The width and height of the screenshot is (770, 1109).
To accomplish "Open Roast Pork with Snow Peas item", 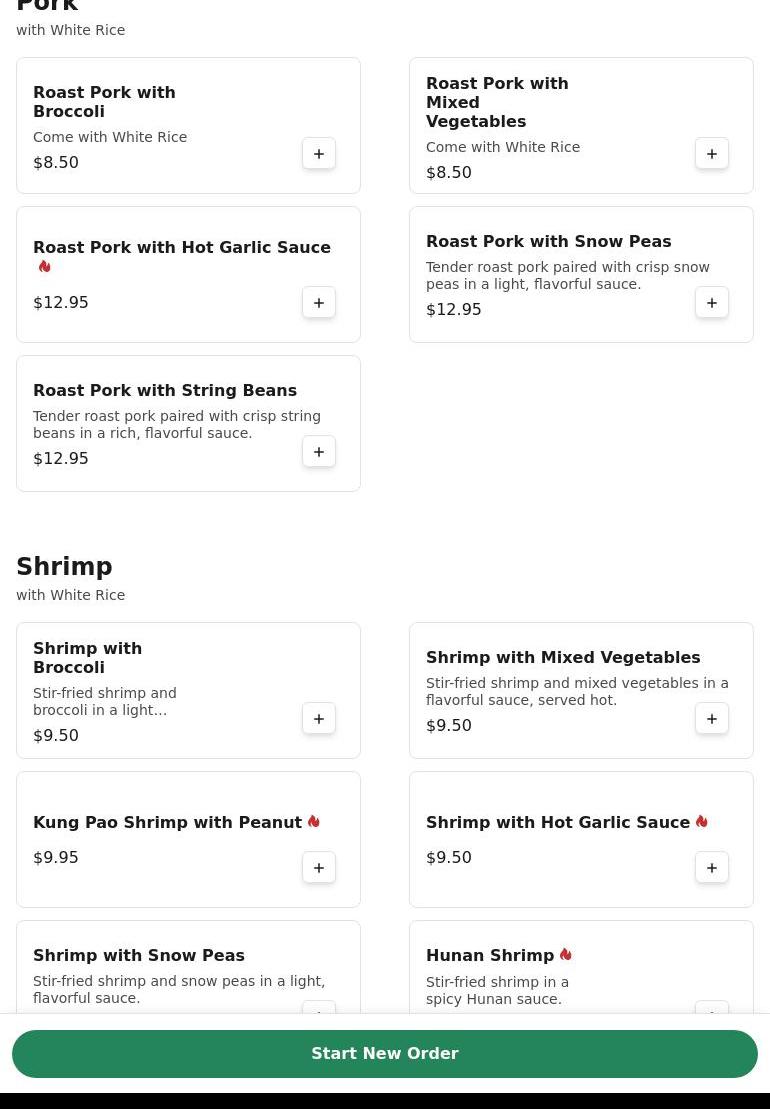I will (x=548, y=242).
